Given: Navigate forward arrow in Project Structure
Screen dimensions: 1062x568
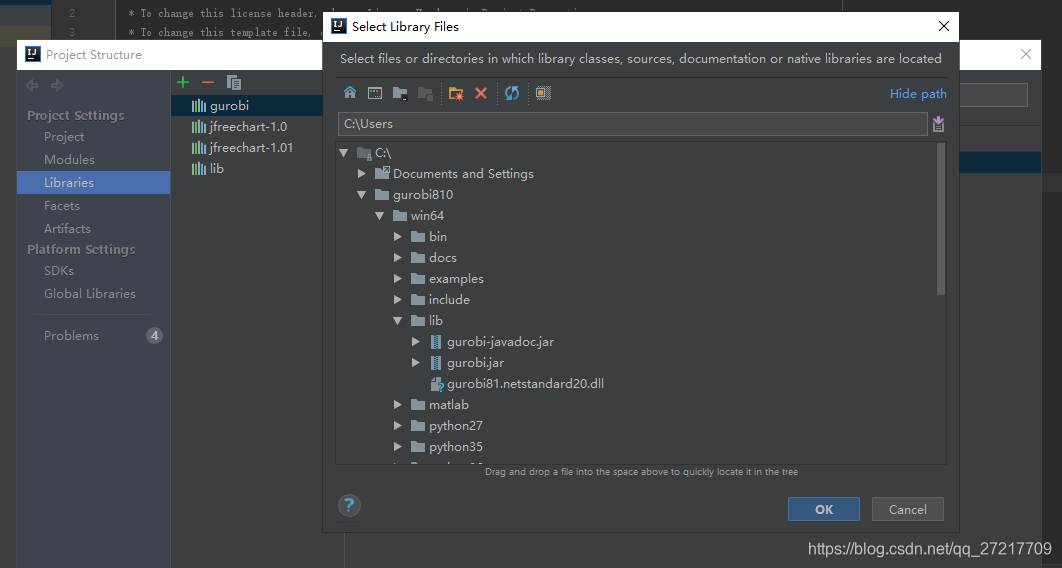Looking at the screenshot, I should click(x=58, y=85).
